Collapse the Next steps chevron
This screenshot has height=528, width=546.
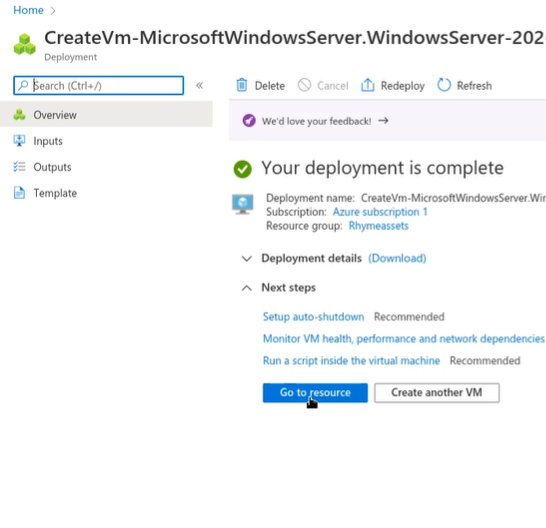(247, 288)
